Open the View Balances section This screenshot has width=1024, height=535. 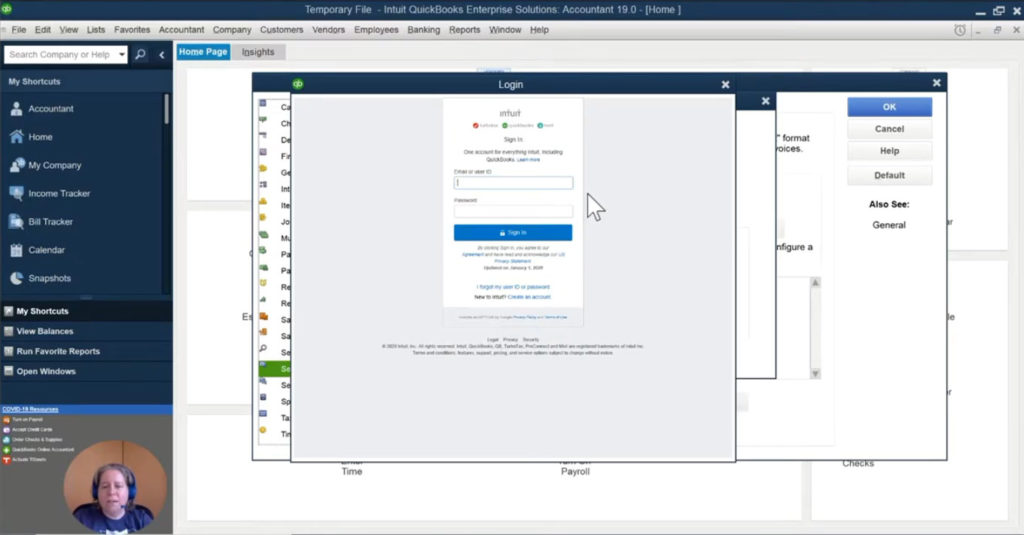pyautogui.click(x=44, y=331)
